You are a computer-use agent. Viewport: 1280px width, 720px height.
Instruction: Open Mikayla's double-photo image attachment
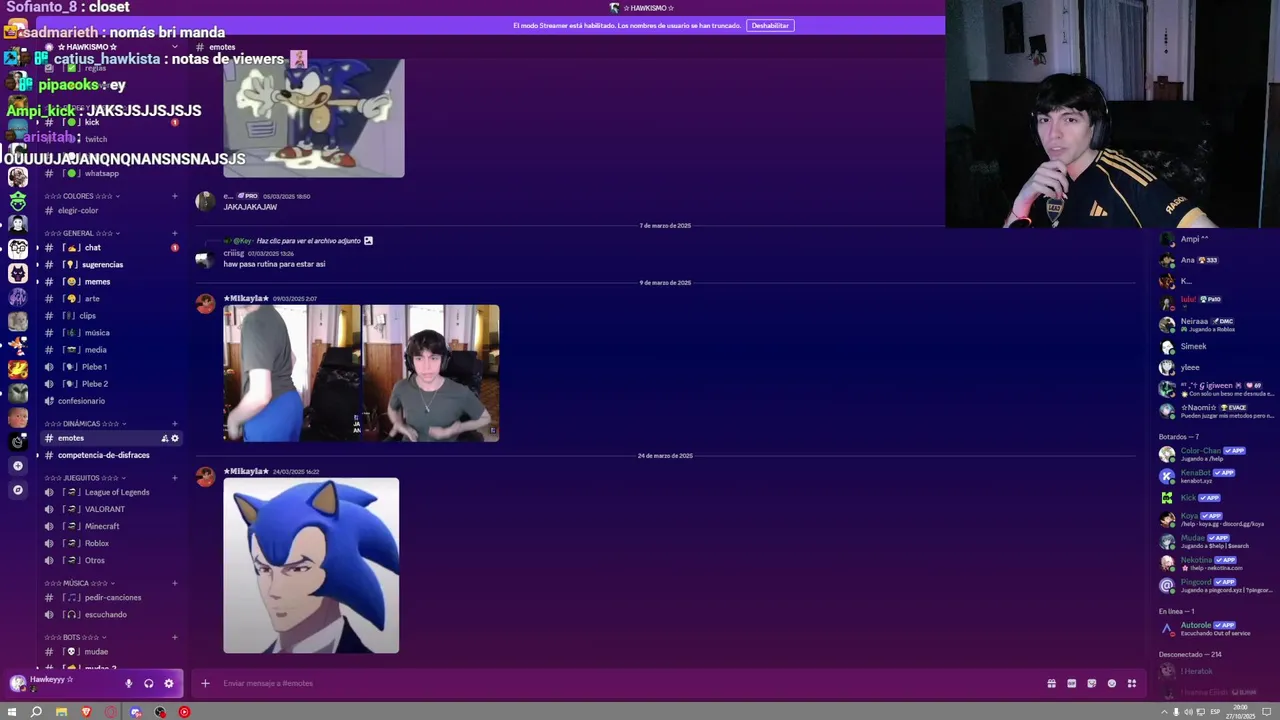tap(361, 373)
